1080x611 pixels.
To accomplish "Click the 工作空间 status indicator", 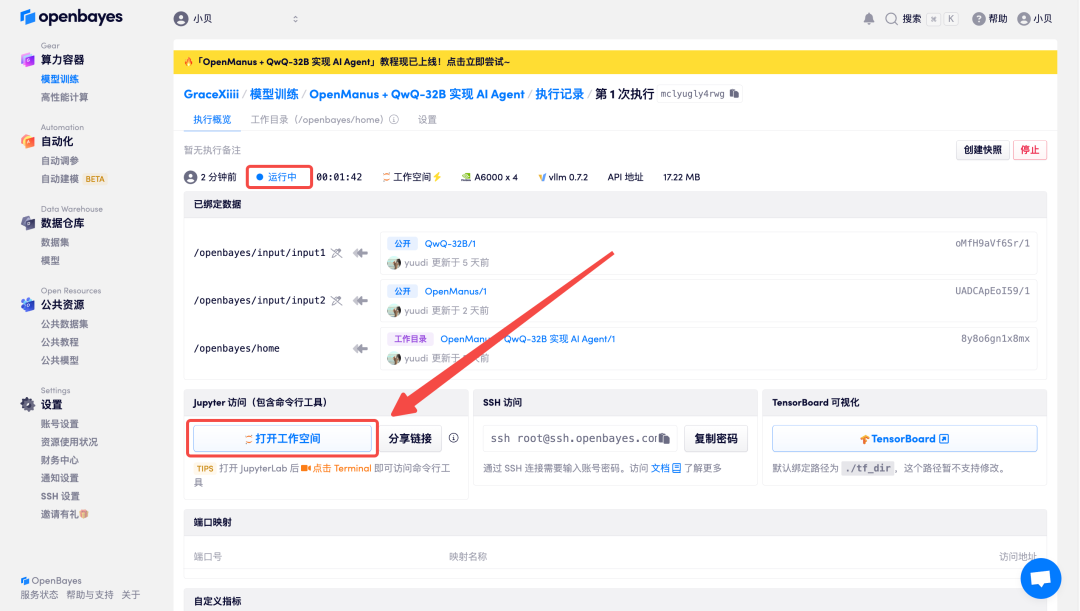I will pos(412,177).
